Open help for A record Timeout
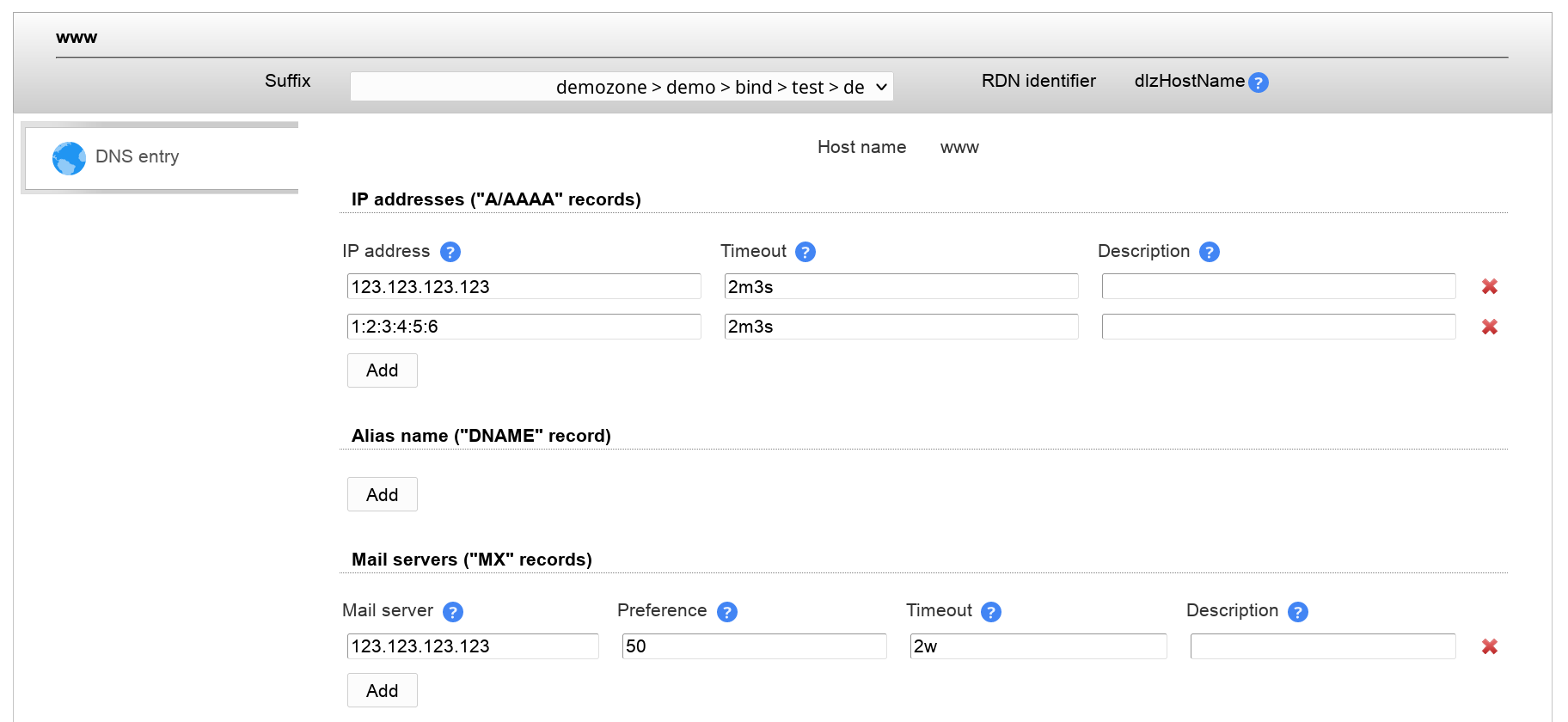Screen dimensions: 1568x722 pyautogui.click(x=805, y=252)
